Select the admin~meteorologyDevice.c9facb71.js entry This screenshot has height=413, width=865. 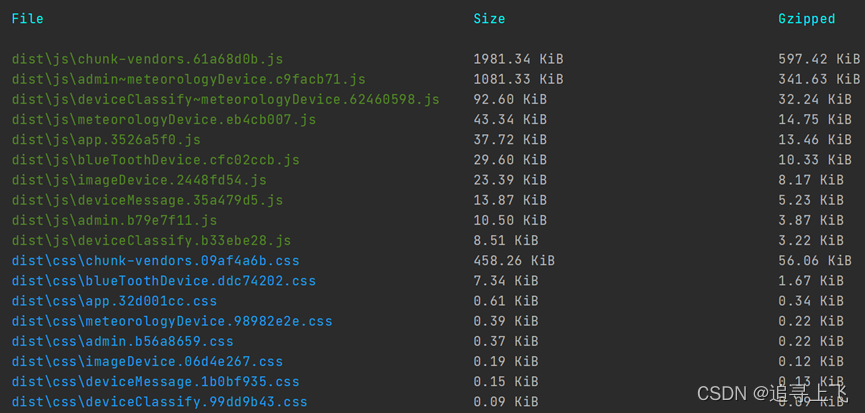tap(188, 79)
